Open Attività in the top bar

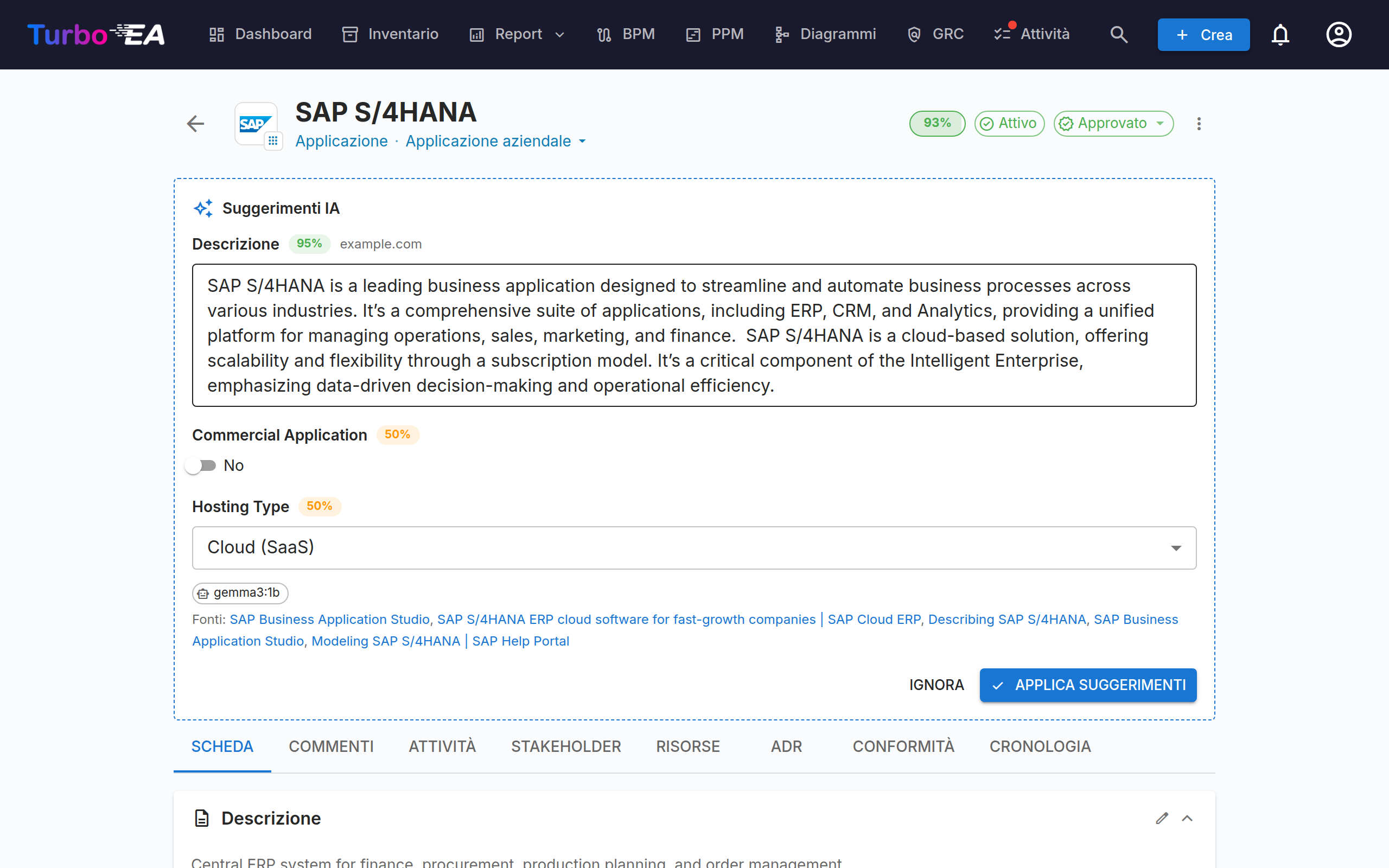point(1031,34)
